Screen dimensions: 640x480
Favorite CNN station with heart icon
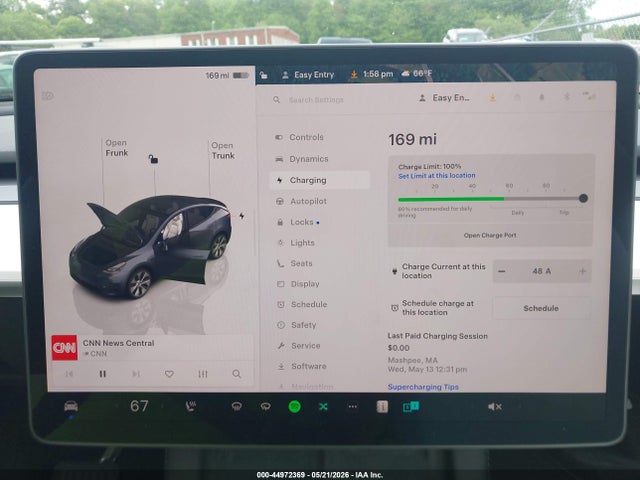point(169,374)
